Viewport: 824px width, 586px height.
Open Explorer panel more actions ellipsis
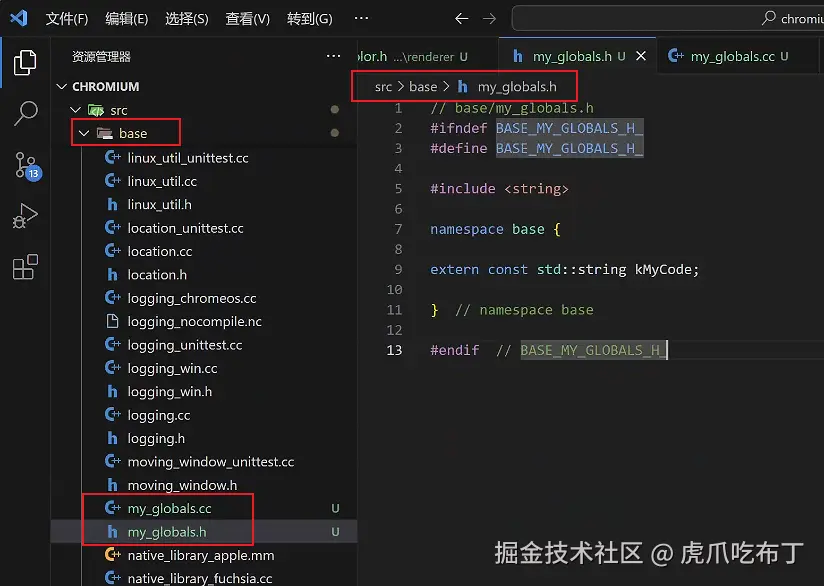(x=333, y=56)
